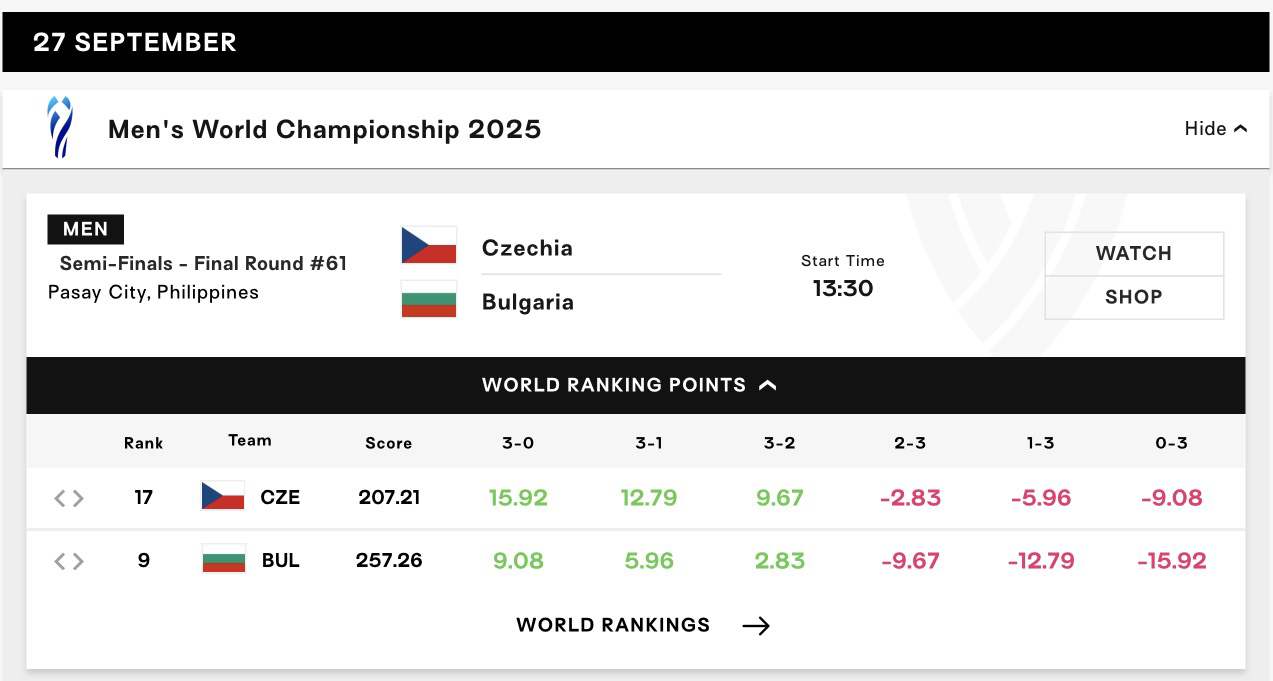Click the Czechia flag in match header
This screenshot has width=1273, height=681.
pyautogui.click(x=429, y=245)
